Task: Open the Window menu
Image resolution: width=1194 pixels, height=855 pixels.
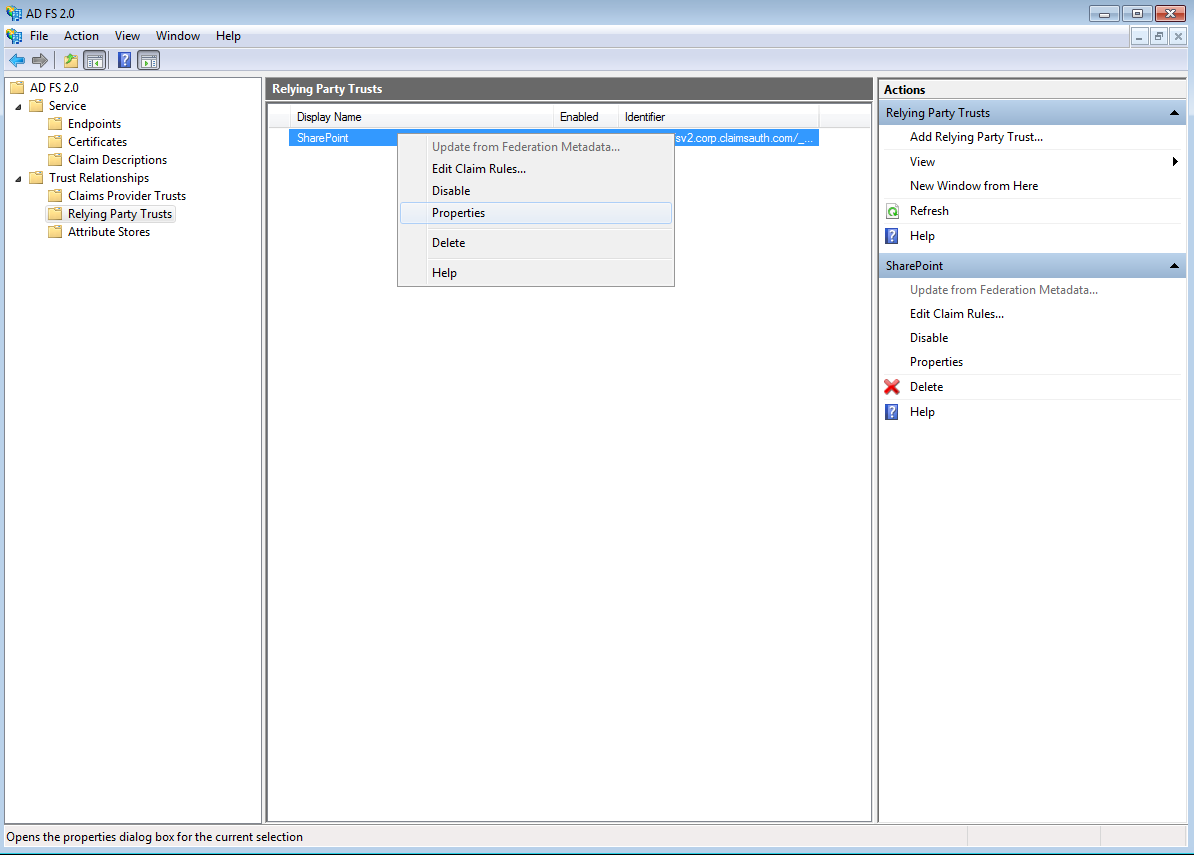Action: (x=177, y=36)
